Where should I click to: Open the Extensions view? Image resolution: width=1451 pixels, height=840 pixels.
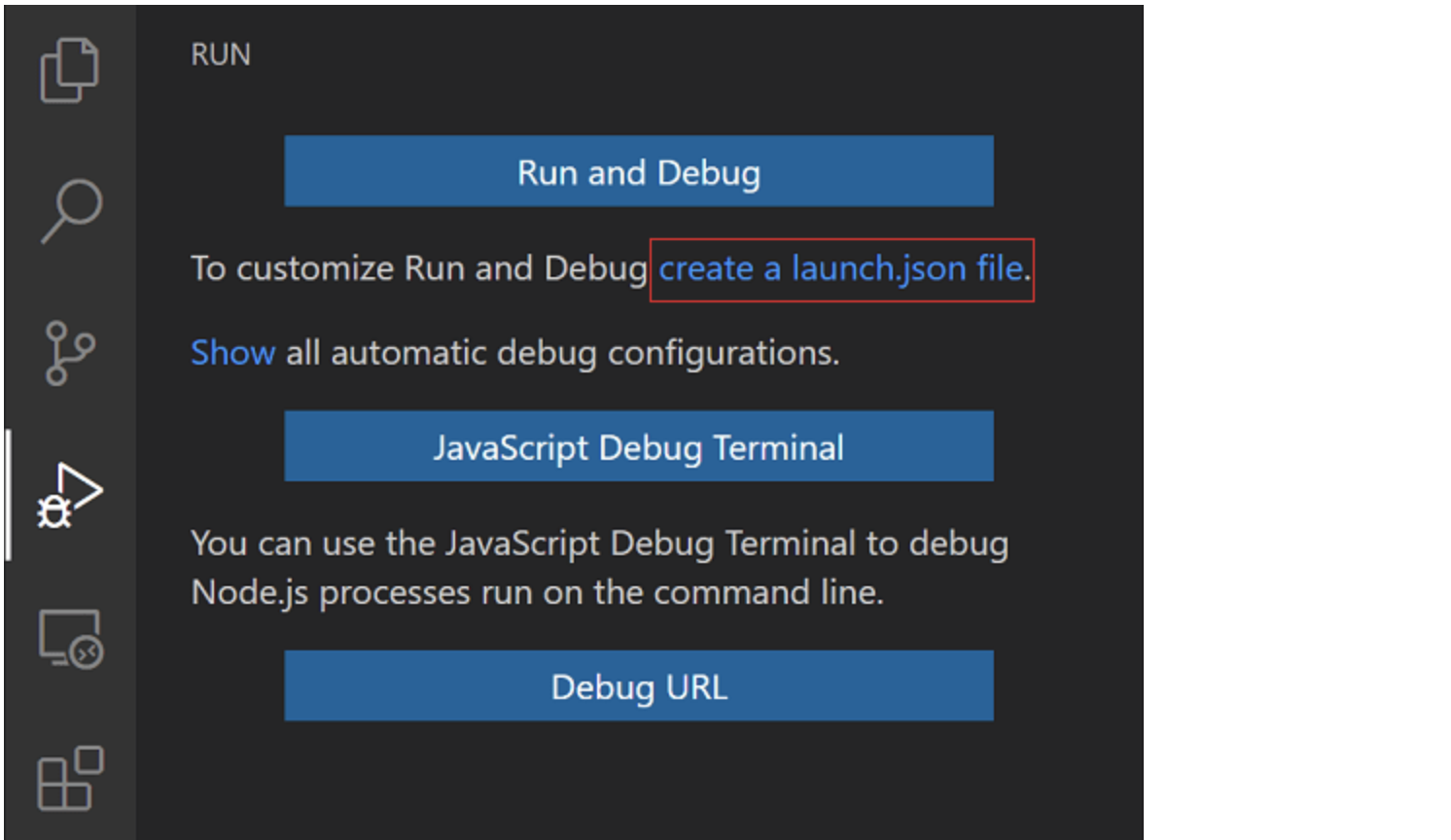pos(68,778)
